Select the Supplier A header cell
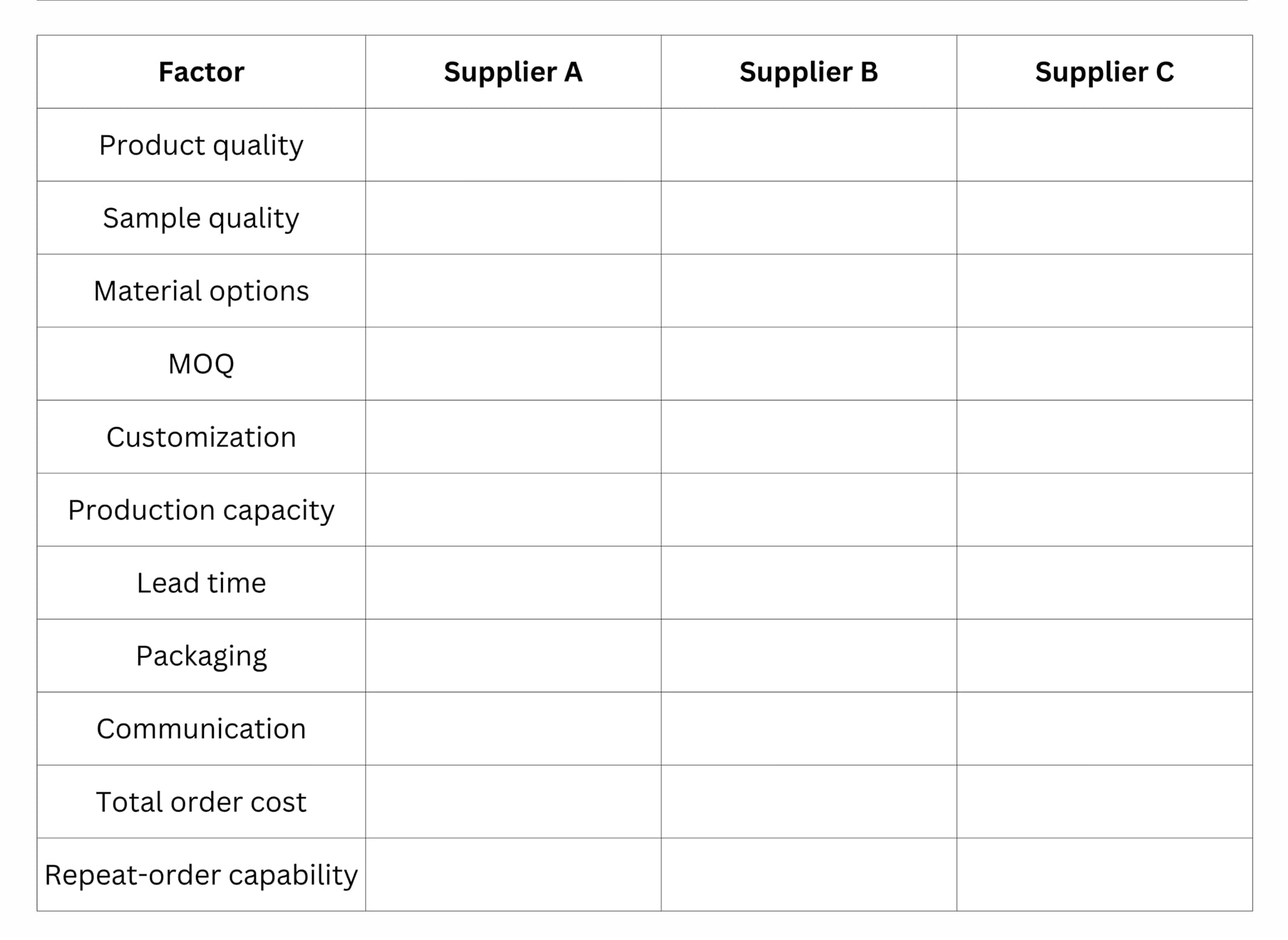 tap(513, 72)
